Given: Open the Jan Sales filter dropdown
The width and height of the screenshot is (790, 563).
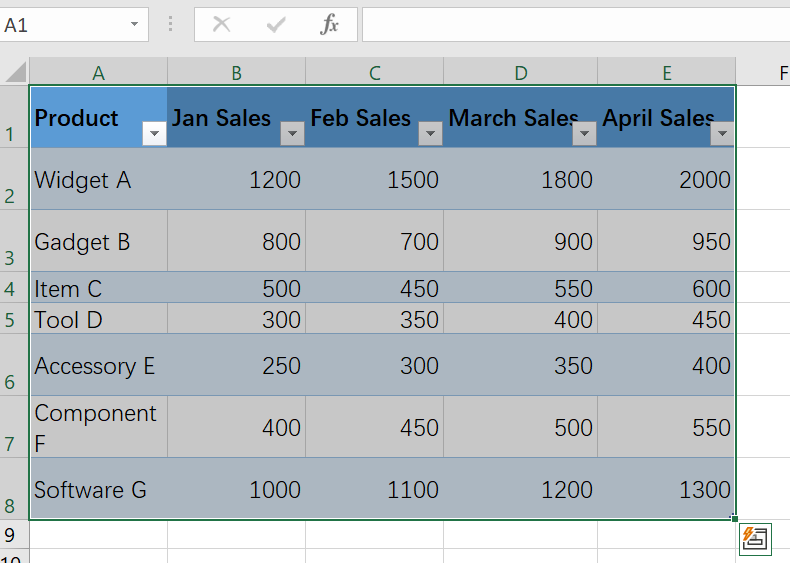Looking at the screenshot, I should (292, 134).
